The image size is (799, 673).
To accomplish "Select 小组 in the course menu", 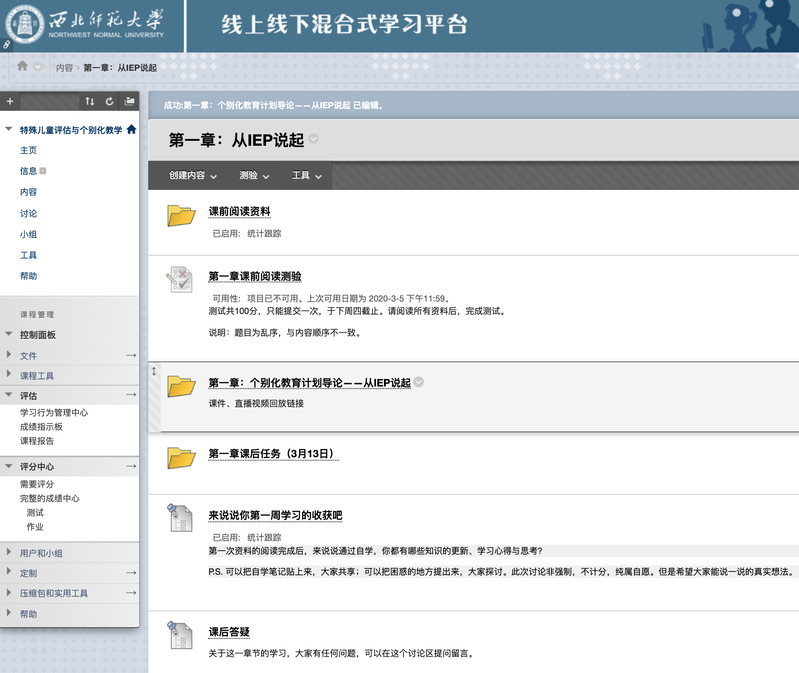I will 28,234.
